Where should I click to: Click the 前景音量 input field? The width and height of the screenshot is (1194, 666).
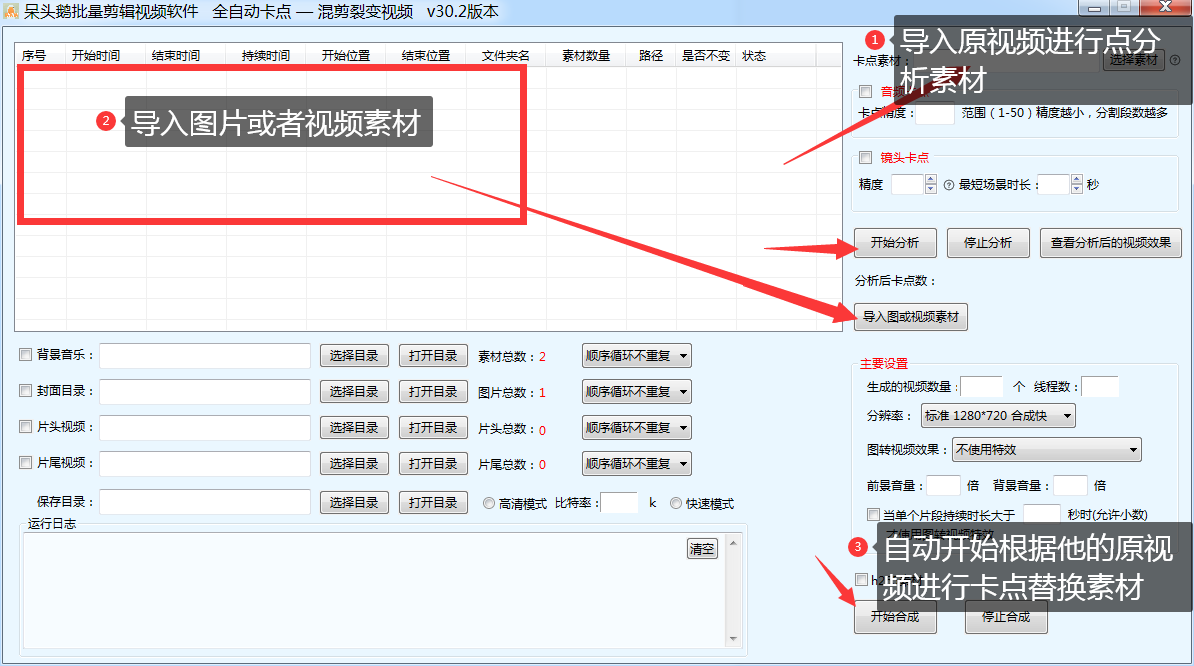coord(943,485)
